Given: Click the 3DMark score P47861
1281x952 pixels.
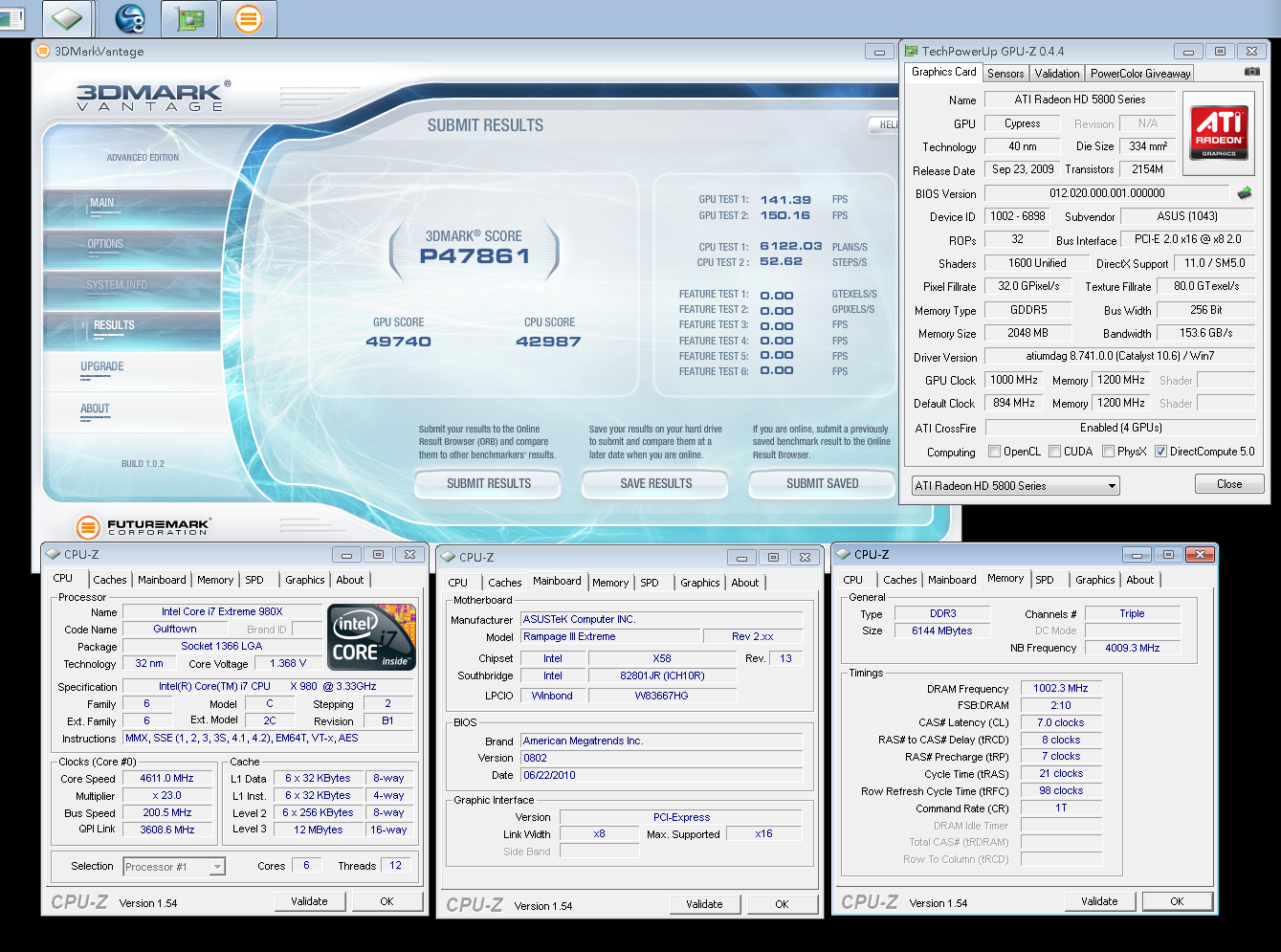Looking at the screenshot, I should pos(475,256).
